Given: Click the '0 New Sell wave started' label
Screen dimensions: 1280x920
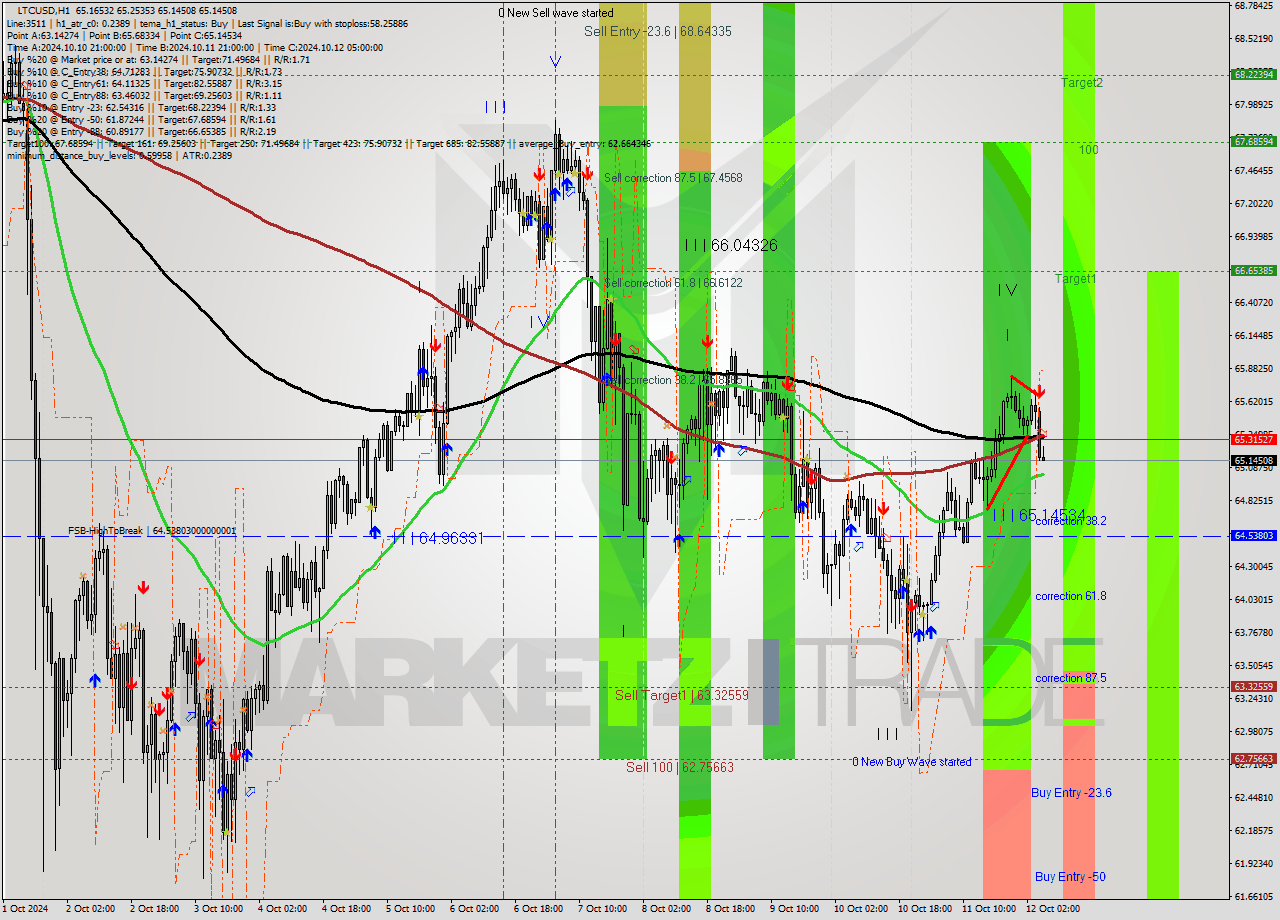Looking at the screenshot, I should click(x=556, y=13).
